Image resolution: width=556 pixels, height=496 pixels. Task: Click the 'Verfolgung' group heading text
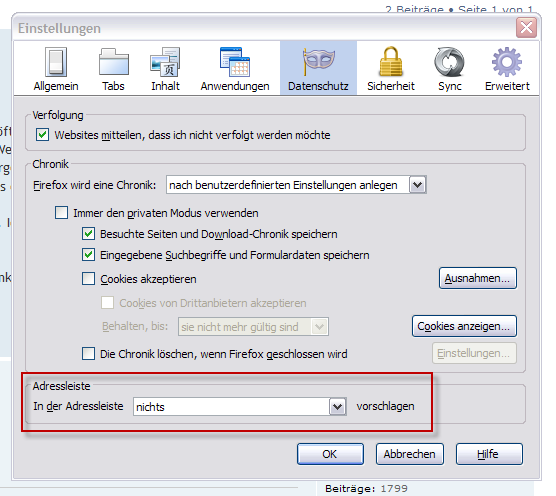(x=58, y=115)
